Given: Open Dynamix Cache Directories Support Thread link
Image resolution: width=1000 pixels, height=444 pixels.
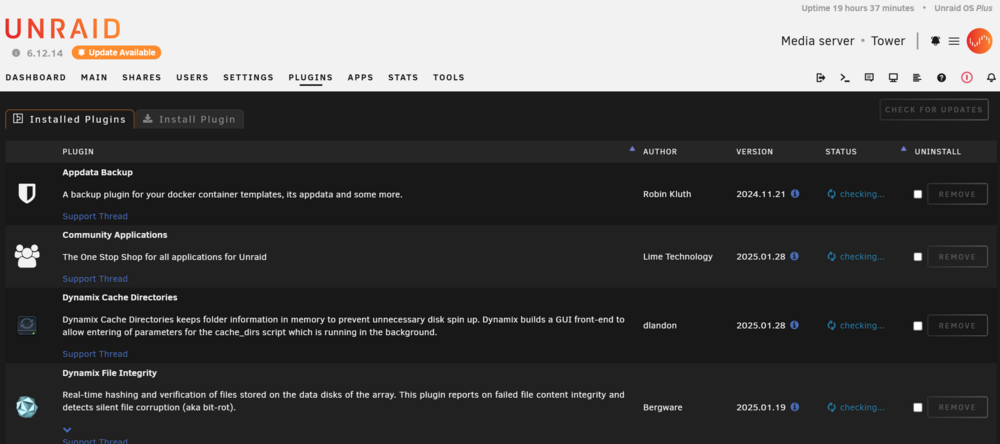Looking at the screenshot, I should 95,354.
